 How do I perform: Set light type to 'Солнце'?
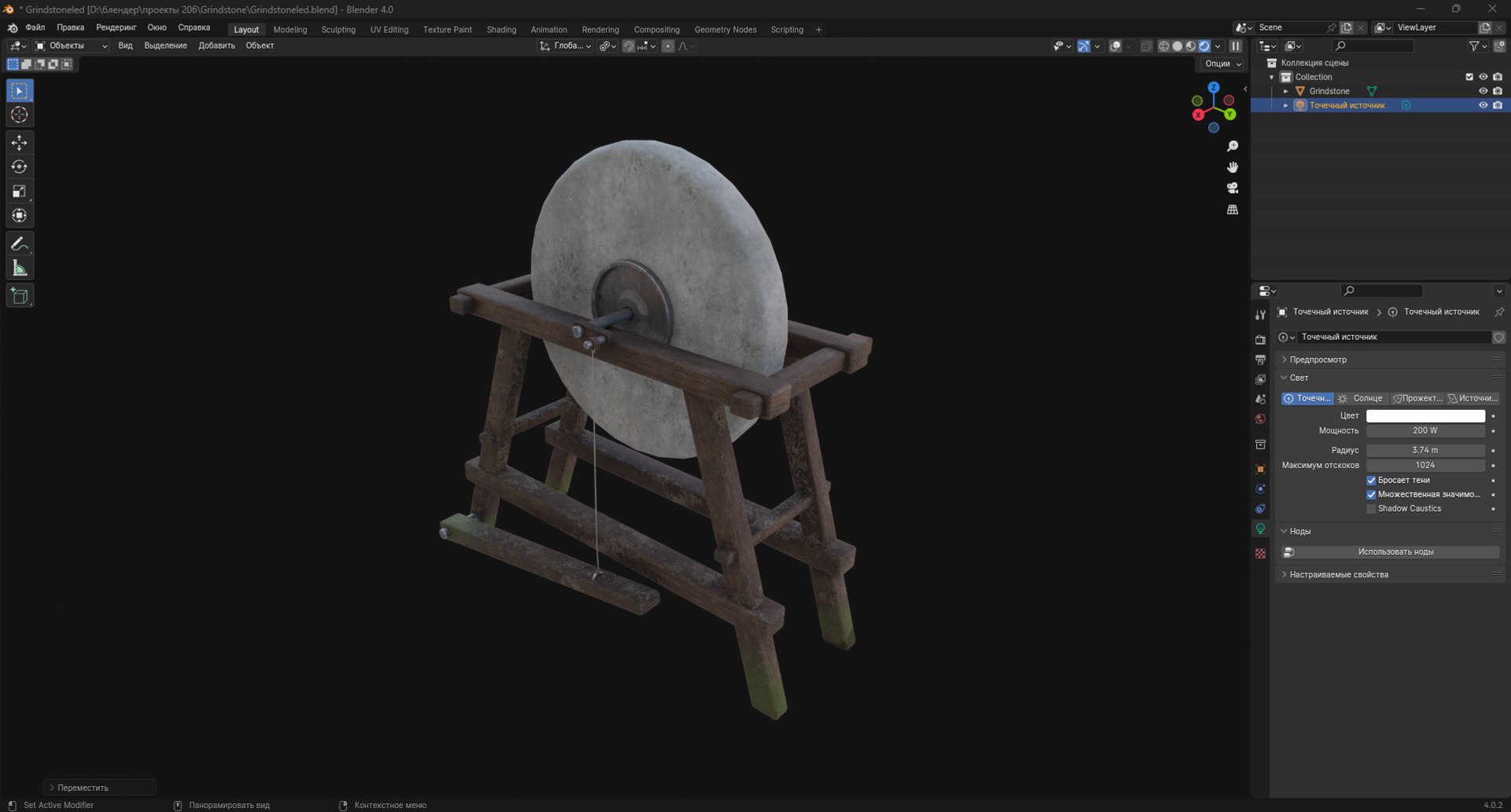1361,398
